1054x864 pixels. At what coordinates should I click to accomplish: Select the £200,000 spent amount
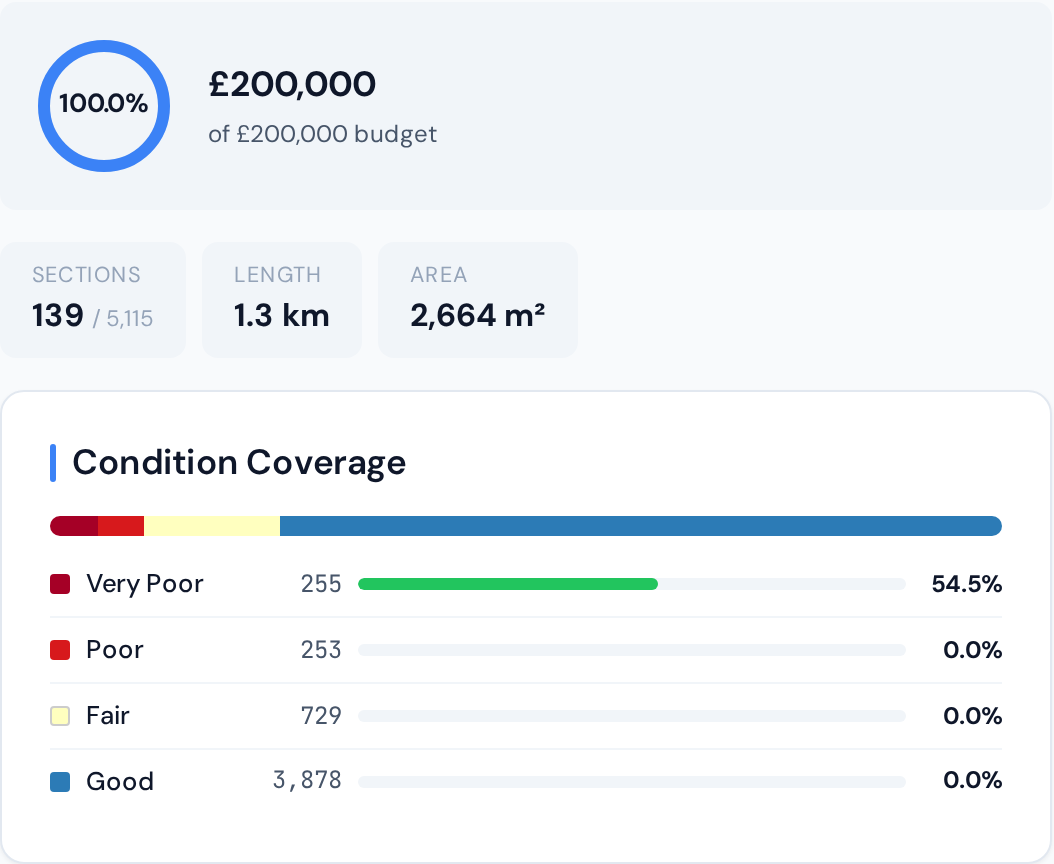coord(292,84)
